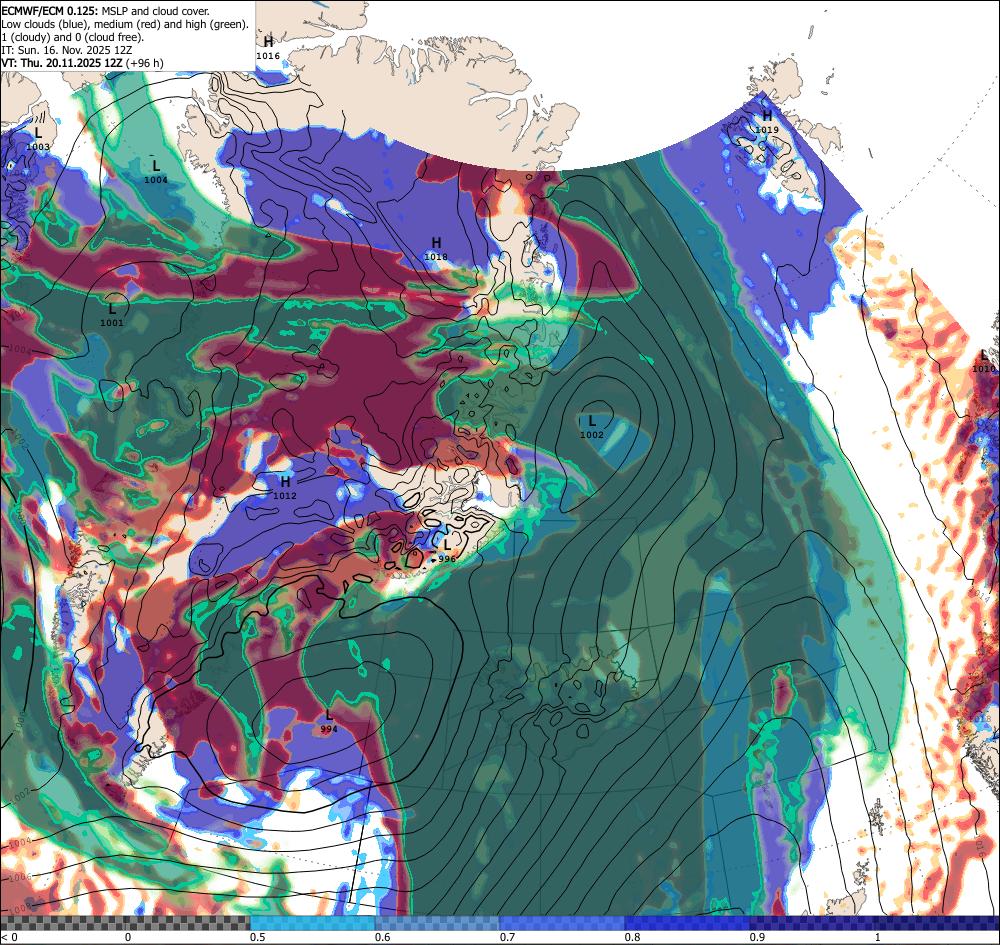
Task: Select the '0.9' legend tick label
Action: (x=758, y=937)
